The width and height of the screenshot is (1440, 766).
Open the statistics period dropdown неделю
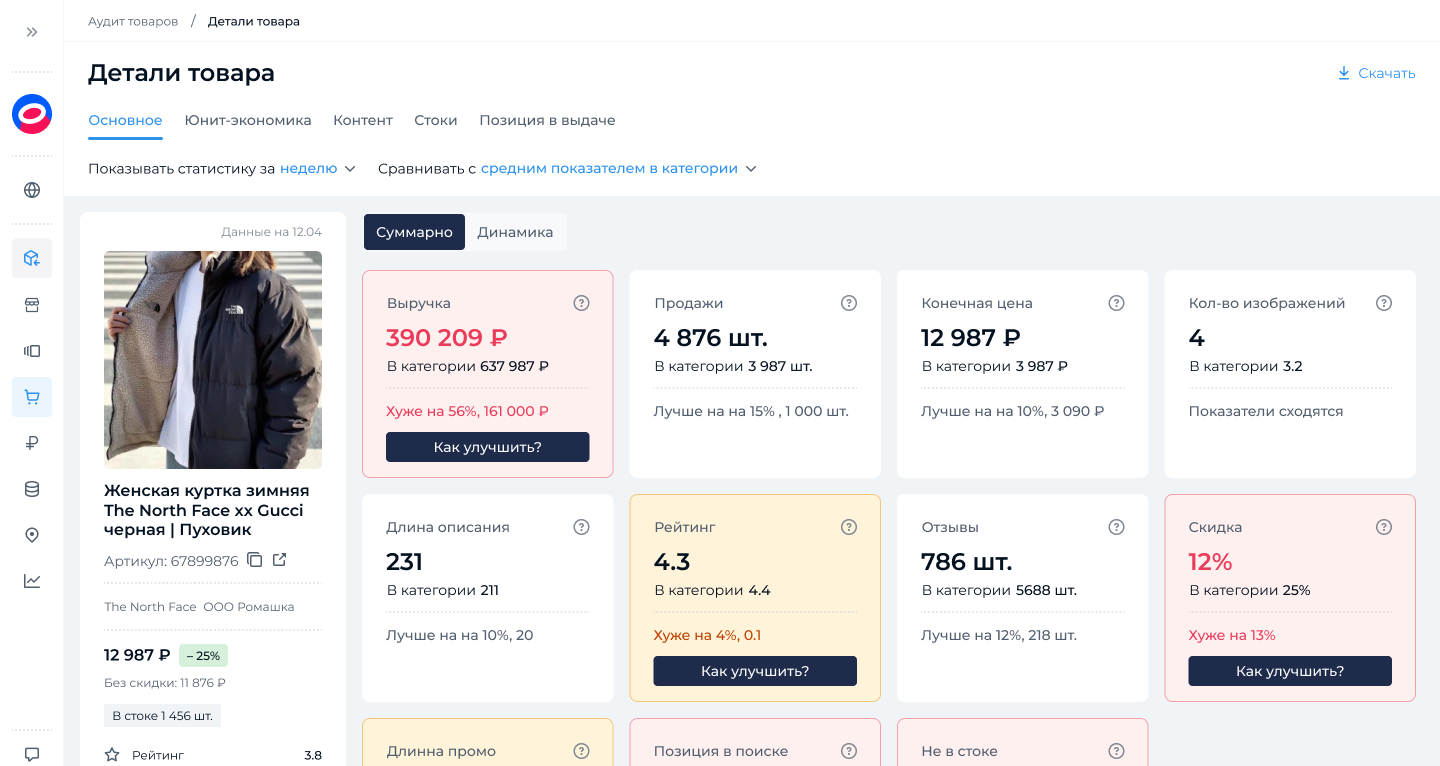pos(318,169)
